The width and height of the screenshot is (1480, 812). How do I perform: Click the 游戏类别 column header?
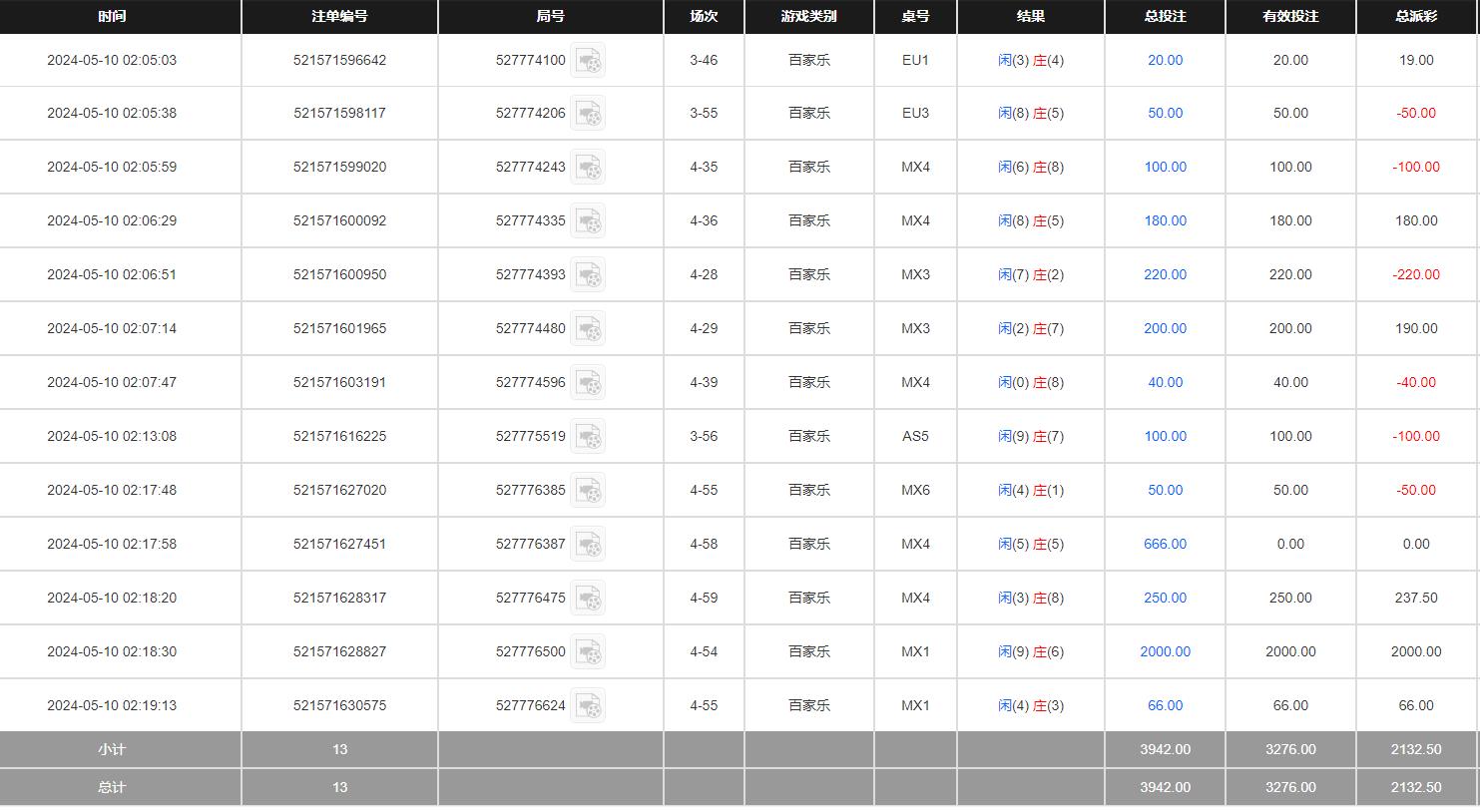tap(808, 16)
